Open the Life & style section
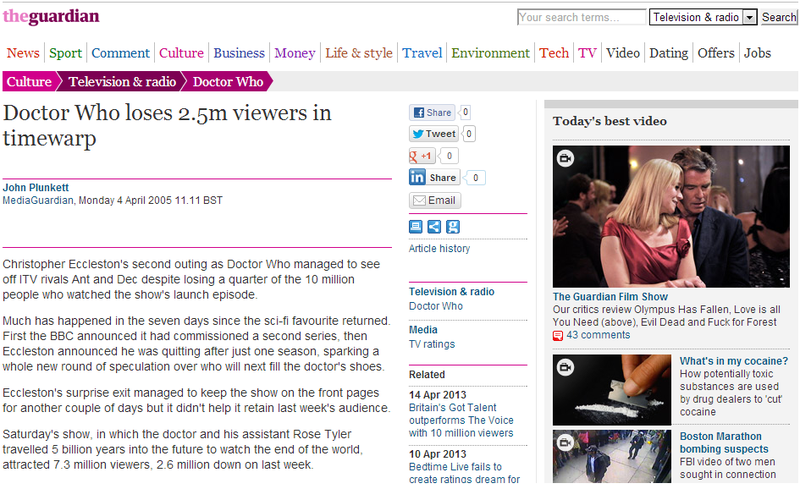800x489 pixels. [x=359, y=53]
